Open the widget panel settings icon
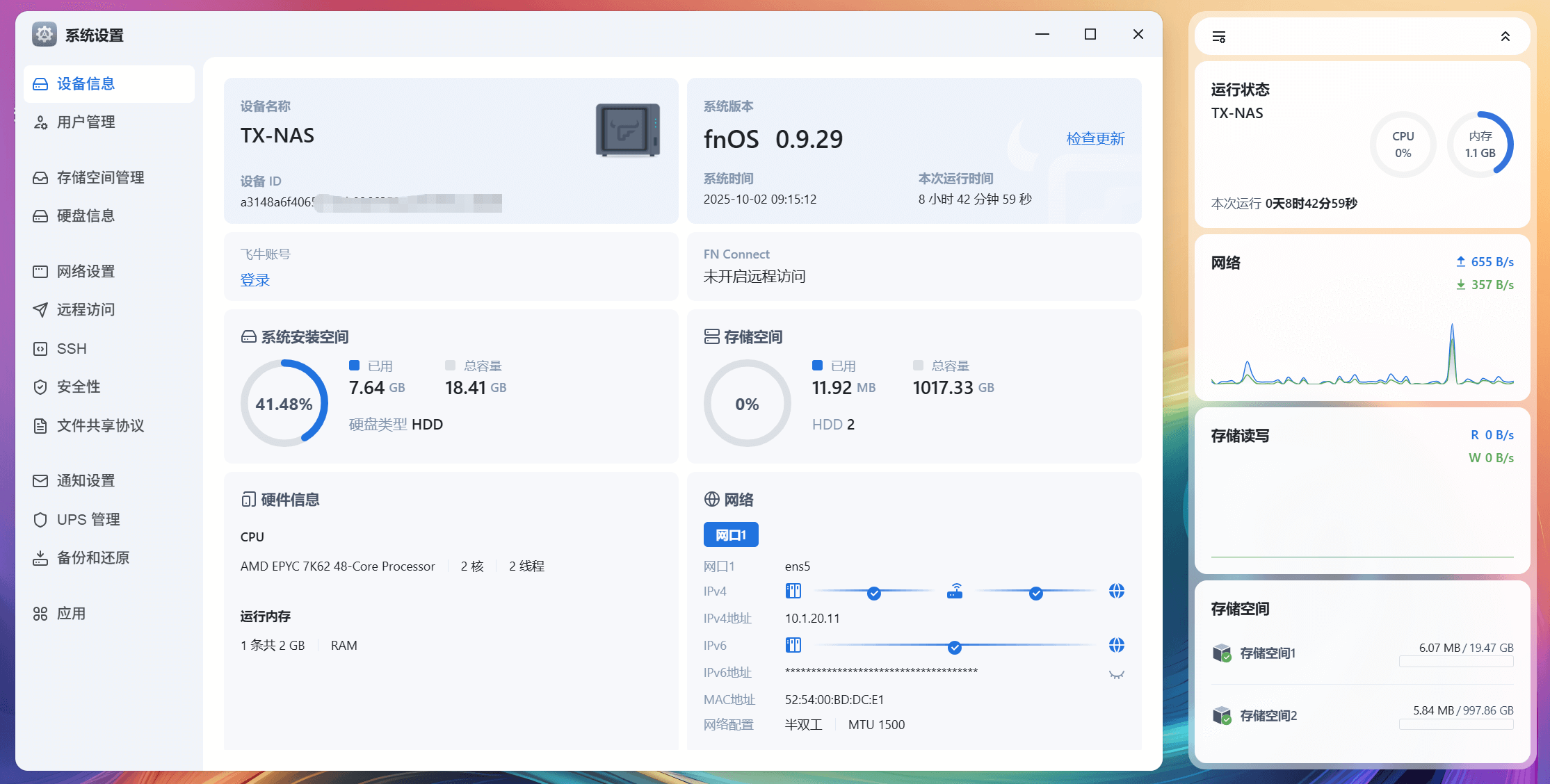This screenshot has height=784, width=1550. (1218, 37)
